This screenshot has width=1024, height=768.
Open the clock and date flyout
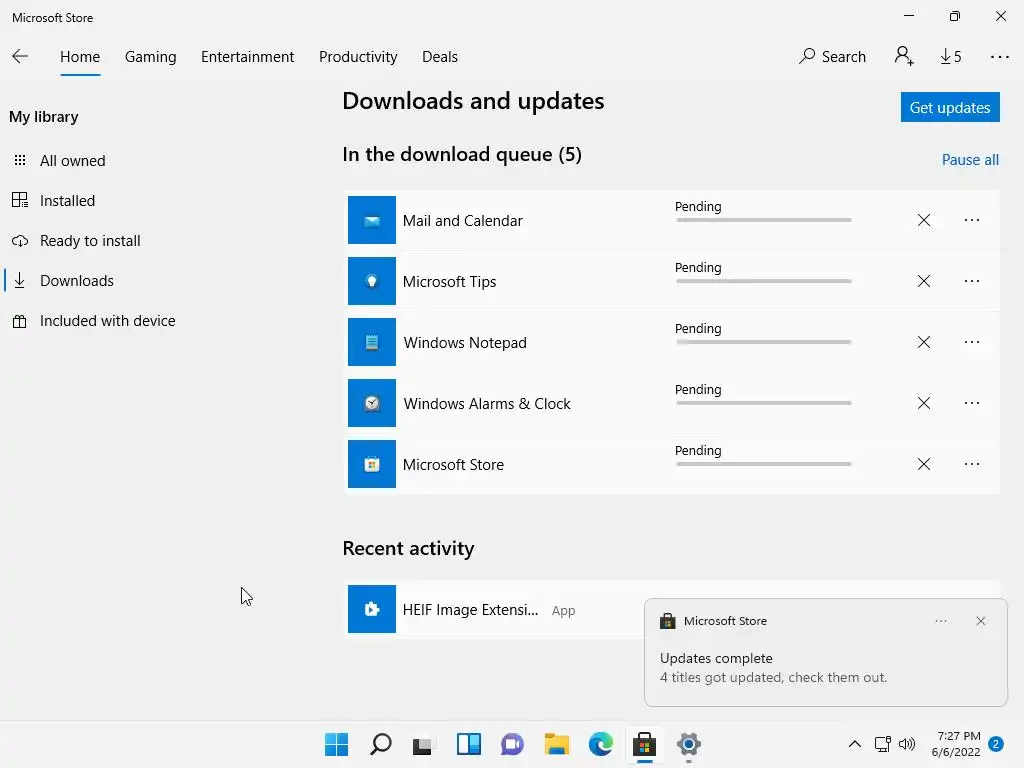[955, 744]
